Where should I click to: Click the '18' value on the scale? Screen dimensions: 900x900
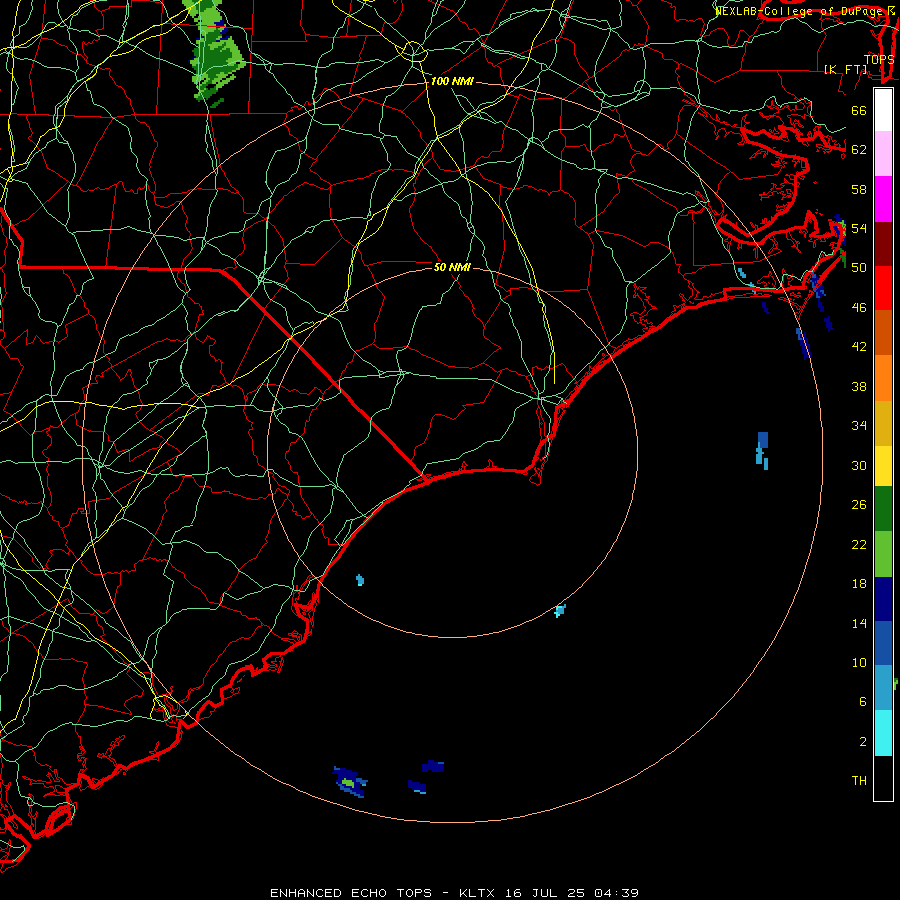tap(859, 584)
